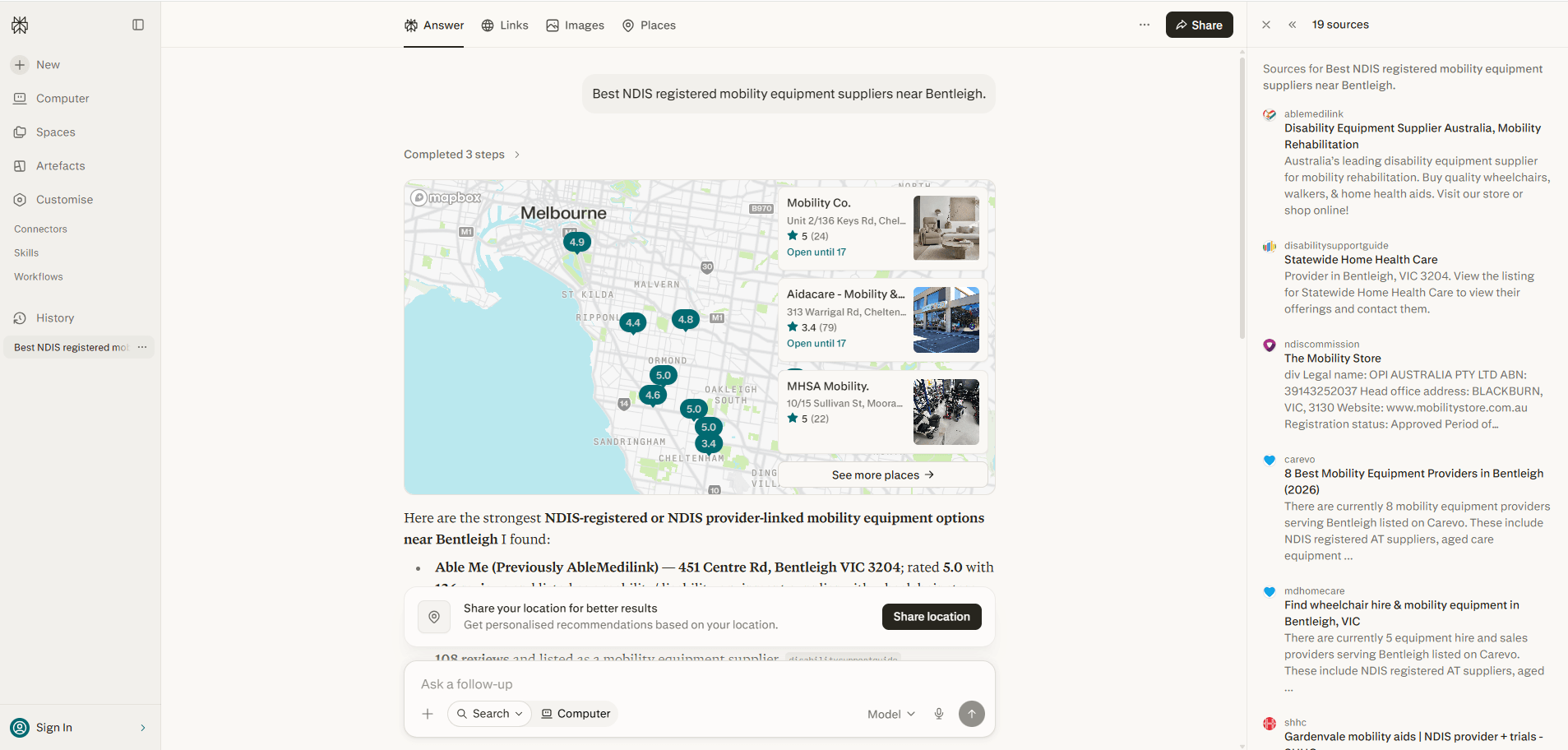Toggle the Computer mode button
1568x750 pixels.
576,714
